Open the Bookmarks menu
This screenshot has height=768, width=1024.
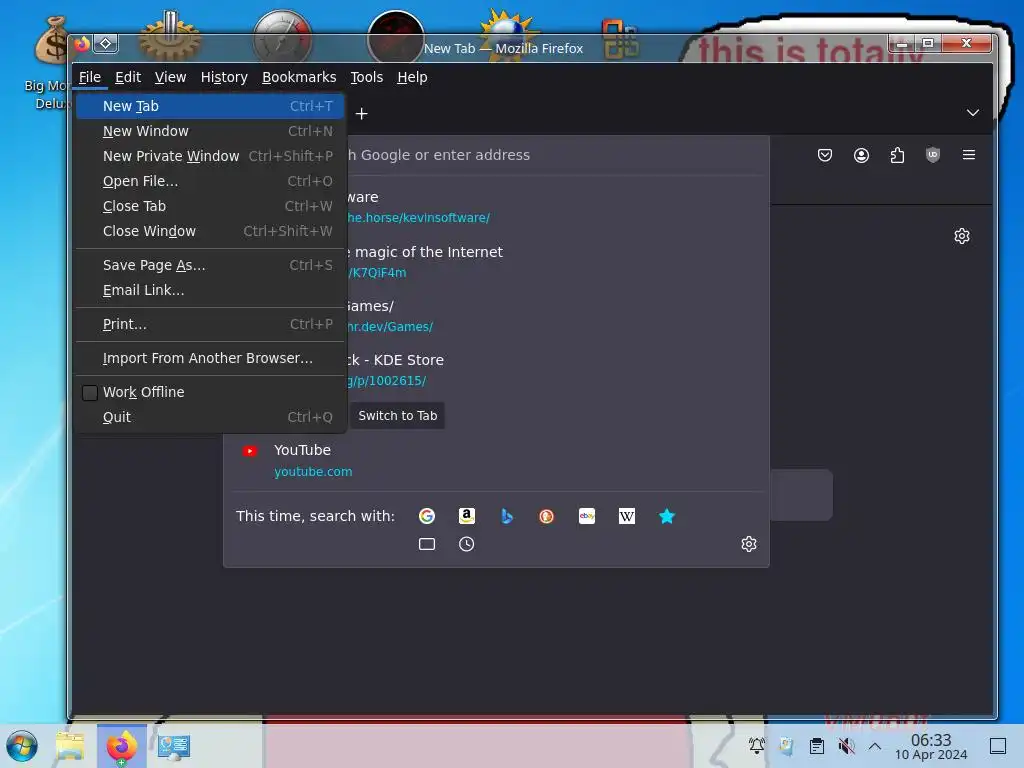coord(299,77)
